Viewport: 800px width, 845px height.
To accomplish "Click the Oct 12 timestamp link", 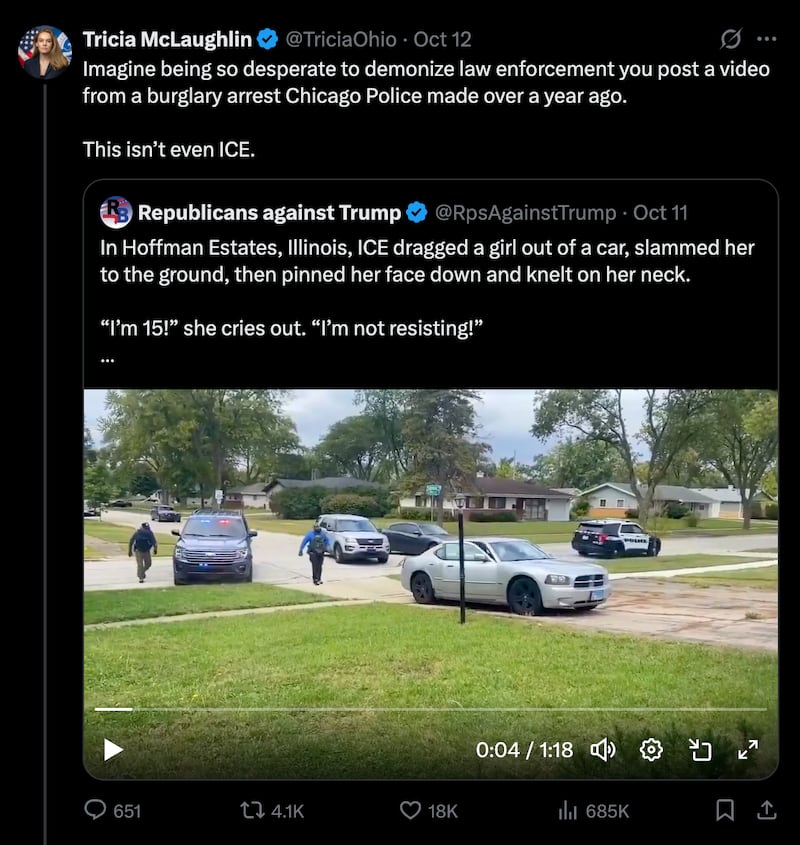I will click(442, 39).
